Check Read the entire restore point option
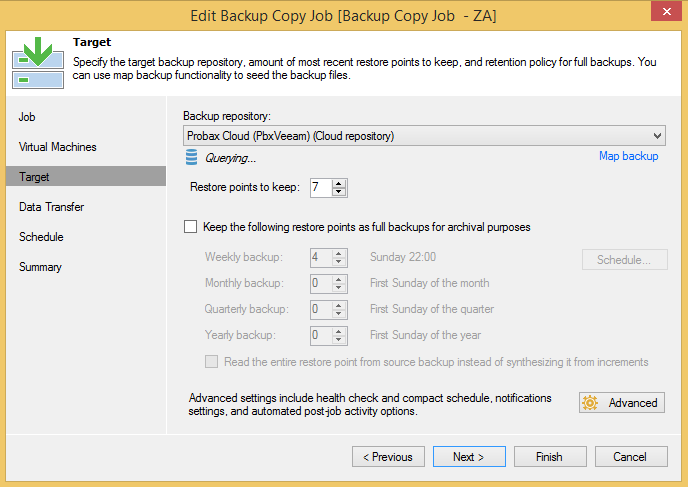The image size is (688, 487). [x=211, y=362]
